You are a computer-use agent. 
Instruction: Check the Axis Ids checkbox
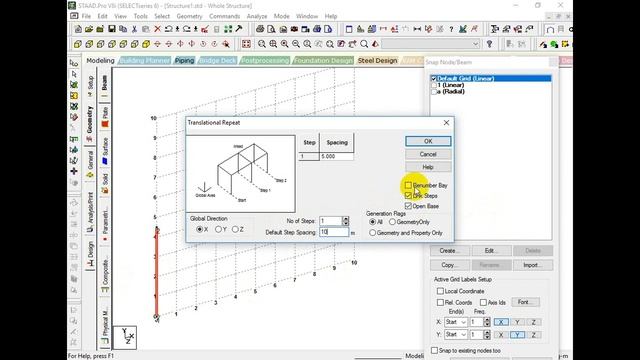(483, 302)
